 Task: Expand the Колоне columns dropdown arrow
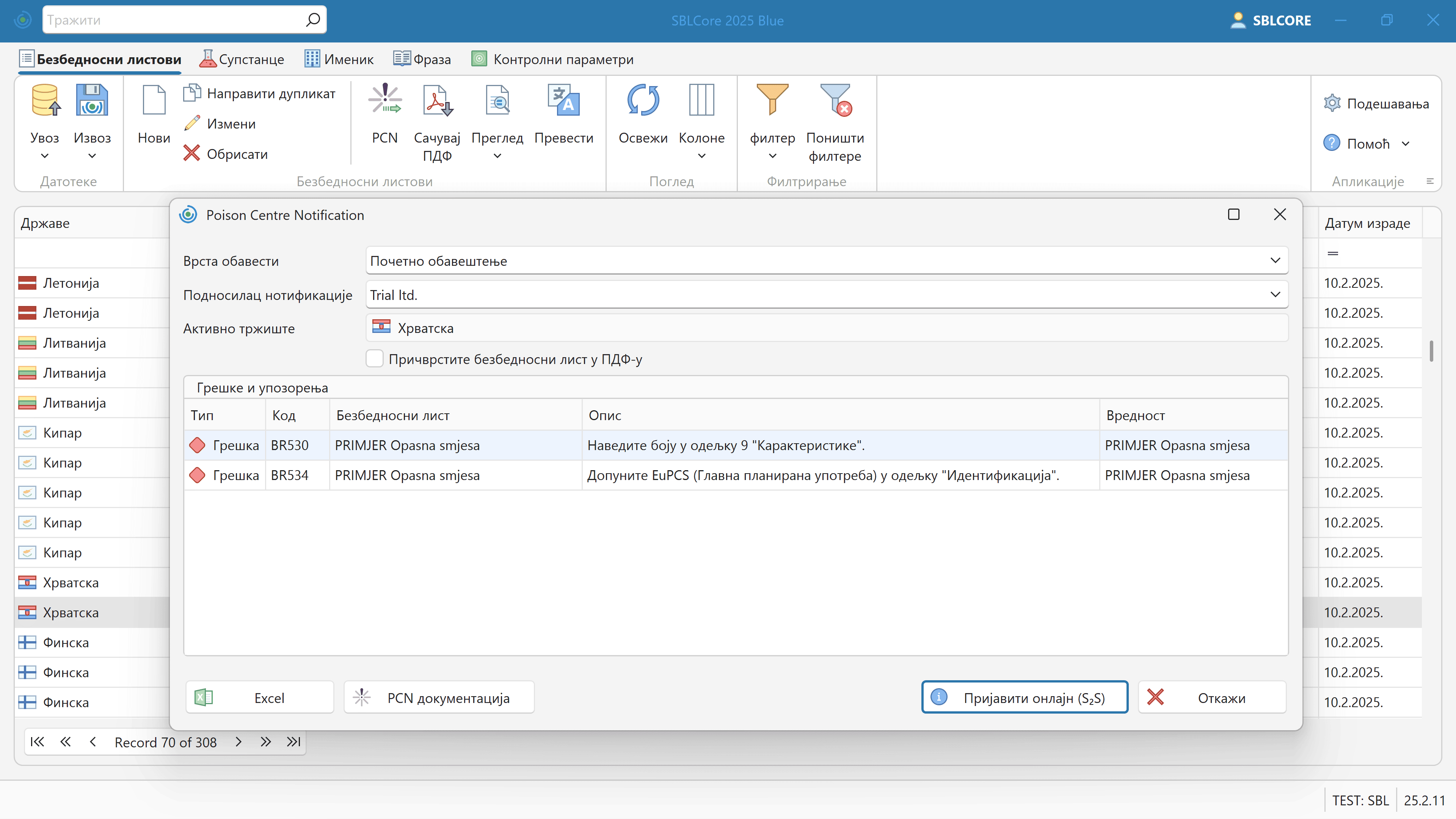coord(701,156)
